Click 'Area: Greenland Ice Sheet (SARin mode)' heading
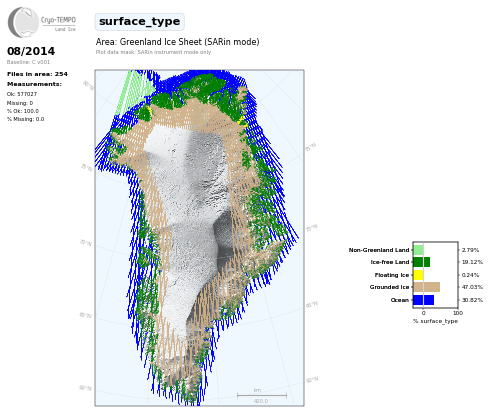 (x=177, y=42)
